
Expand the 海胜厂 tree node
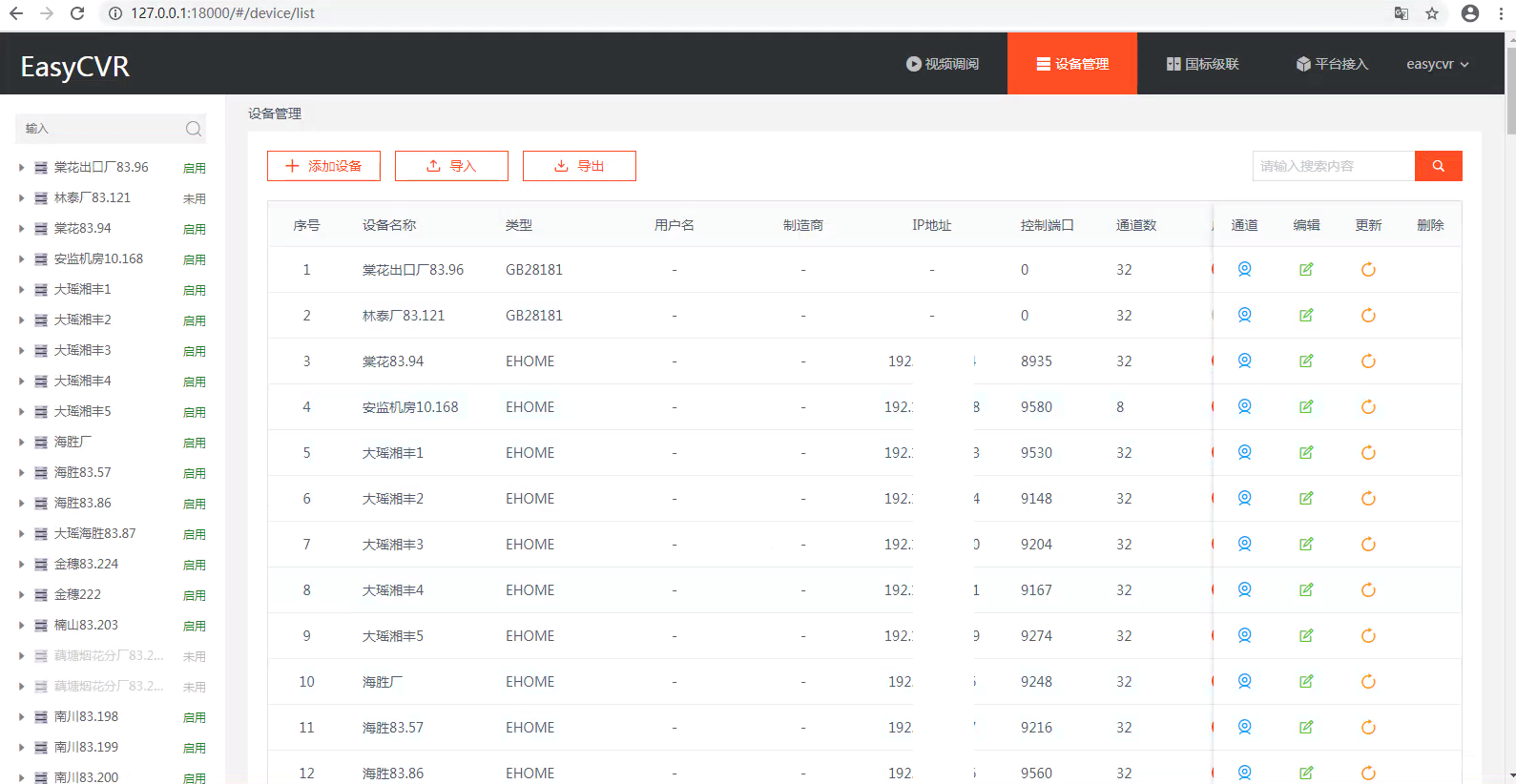coord(21,442)
